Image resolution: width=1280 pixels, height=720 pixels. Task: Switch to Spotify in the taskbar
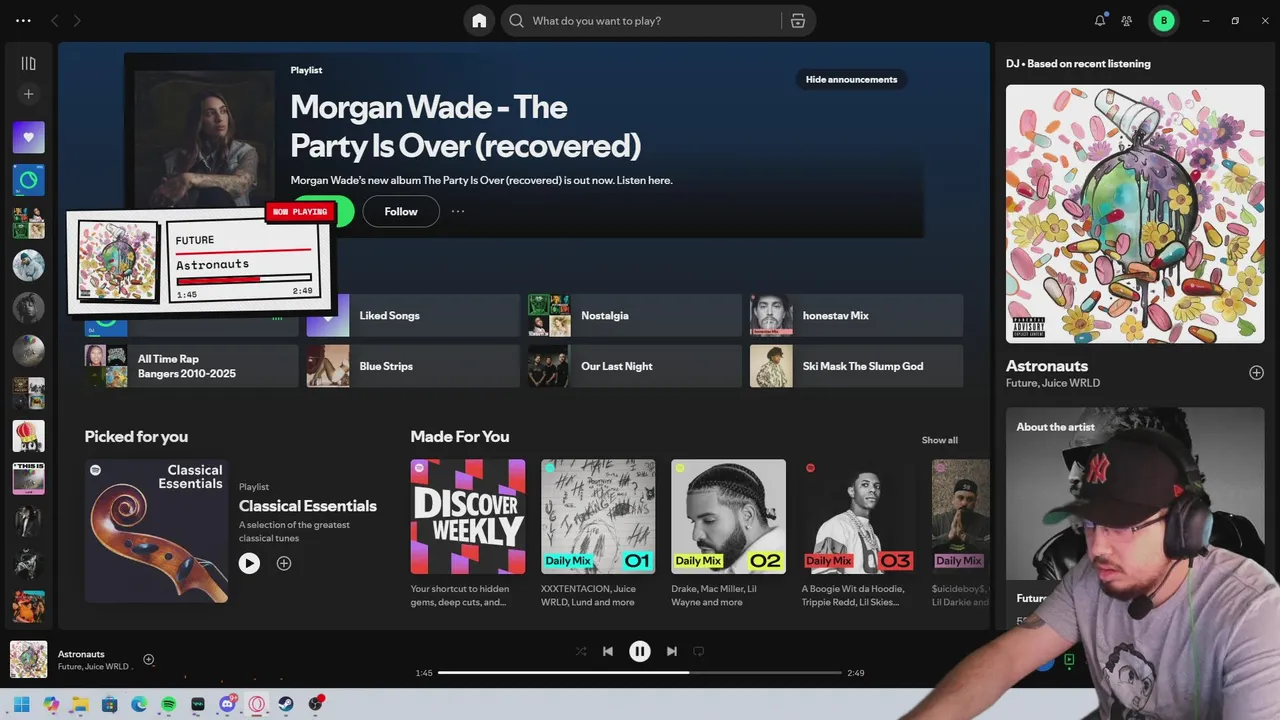pyautogui.click(x=168, y=704)
